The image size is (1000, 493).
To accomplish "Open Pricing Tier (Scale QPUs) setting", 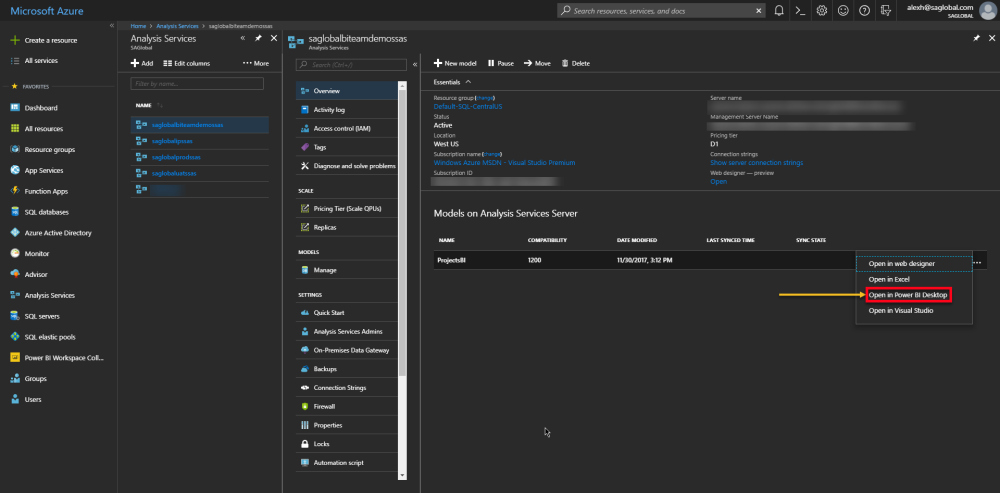I will click(x=347, y=208).
